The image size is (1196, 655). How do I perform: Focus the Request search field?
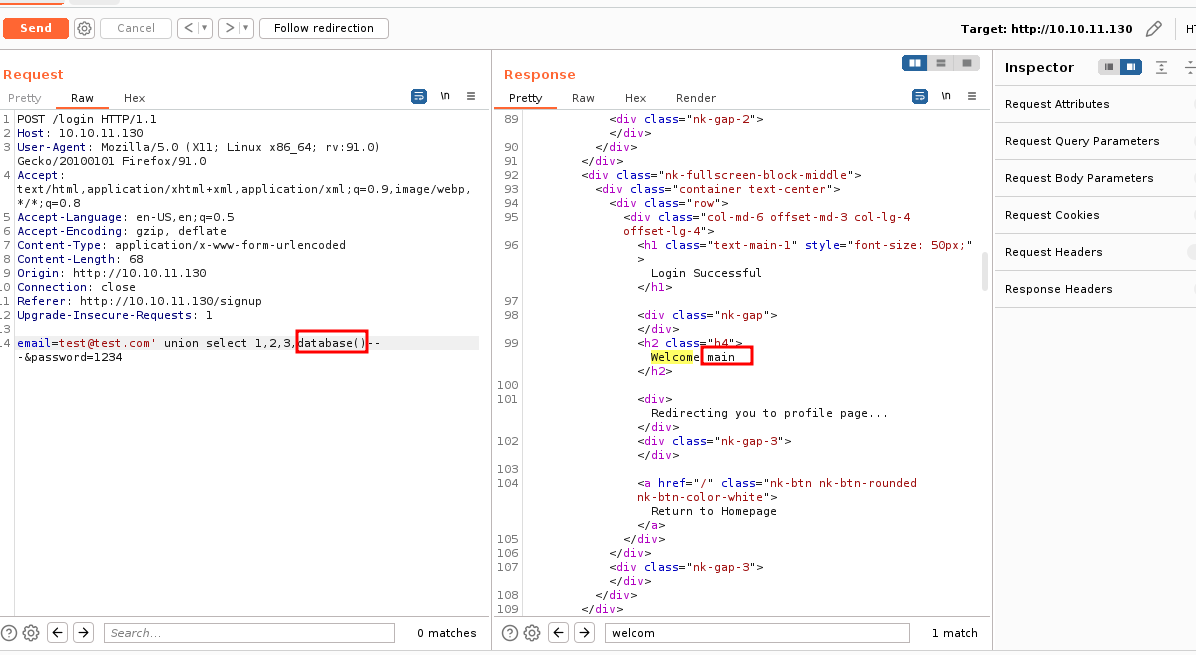coord(249,633)
